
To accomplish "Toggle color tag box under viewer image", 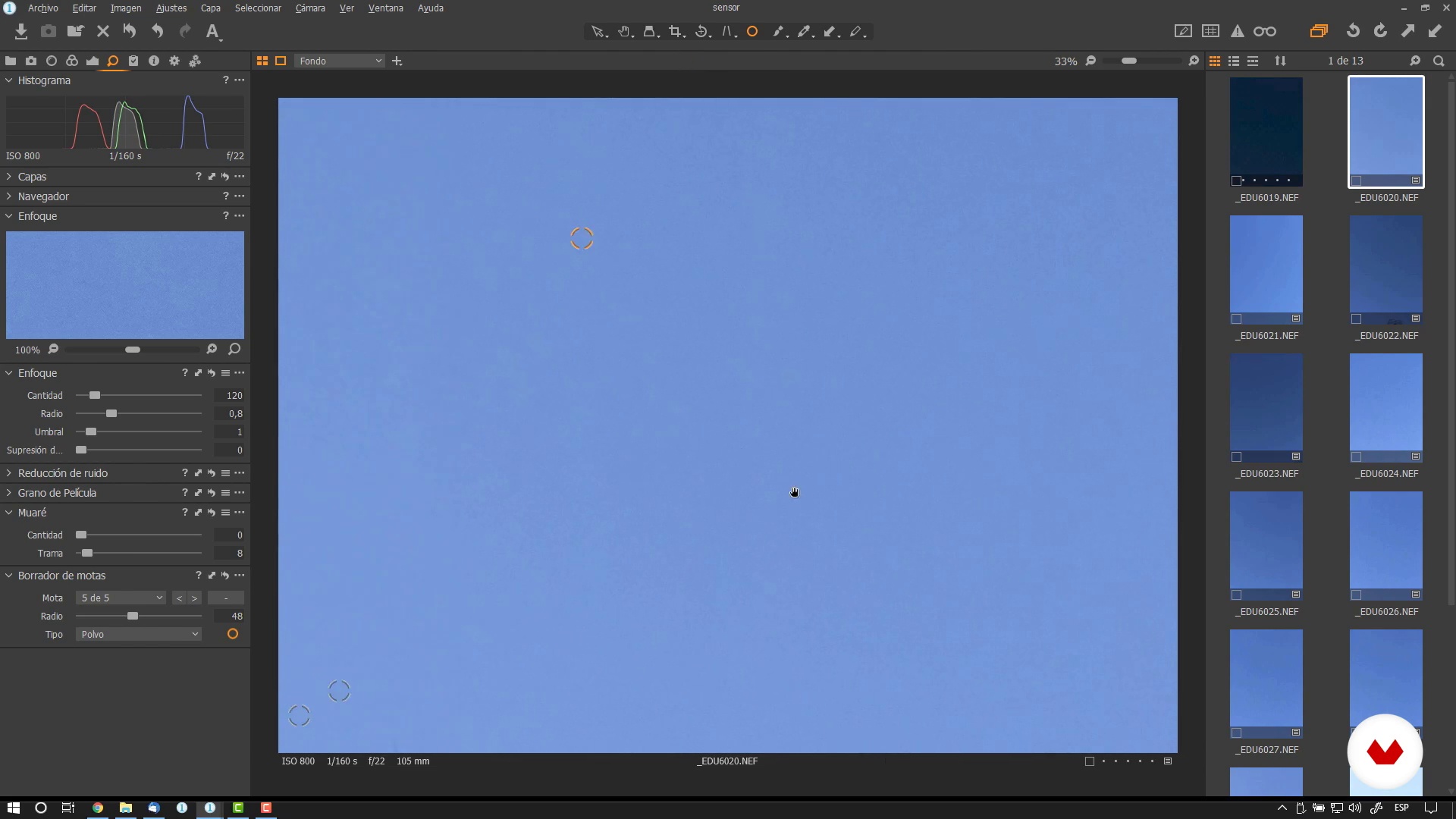I will [1090, 761].
